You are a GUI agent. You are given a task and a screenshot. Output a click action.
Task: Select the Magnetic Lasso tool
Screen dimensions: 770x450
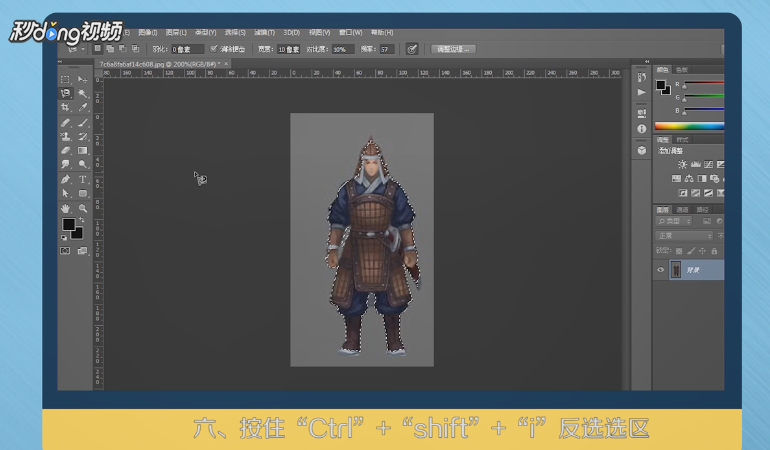65,93
